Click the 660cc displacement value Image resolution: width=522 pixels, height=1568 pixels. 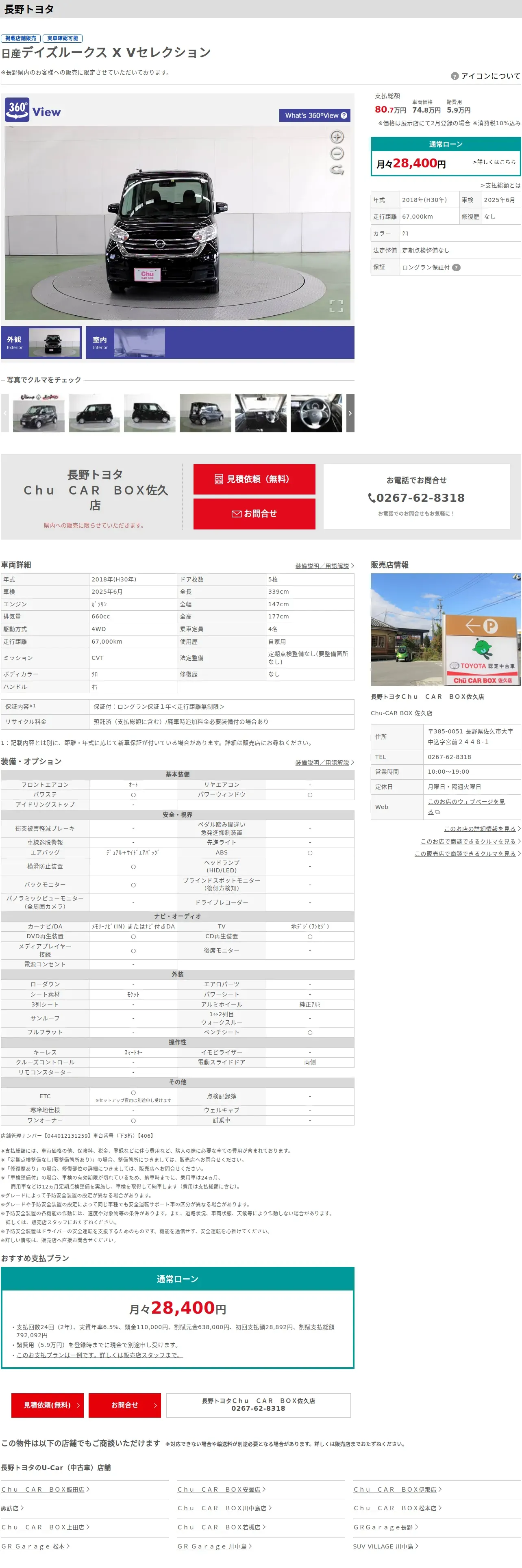[x=100, y=616]
